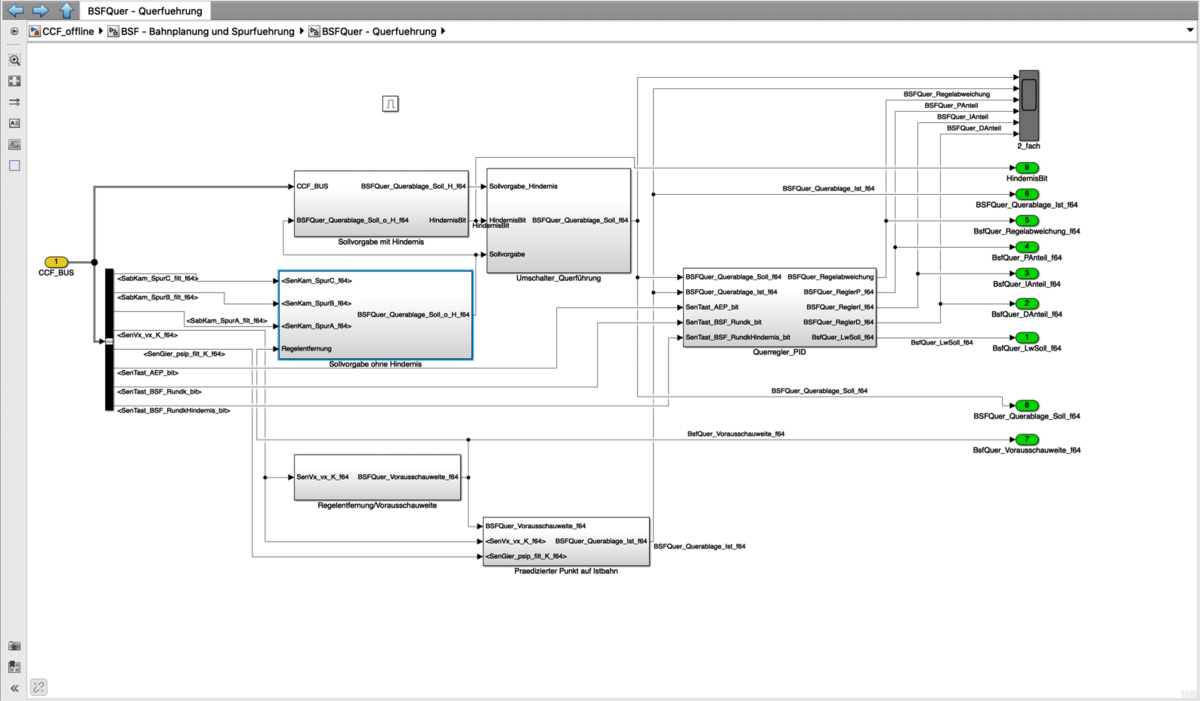
Task: Select the Zoom In tool
Action: point(14,60)
